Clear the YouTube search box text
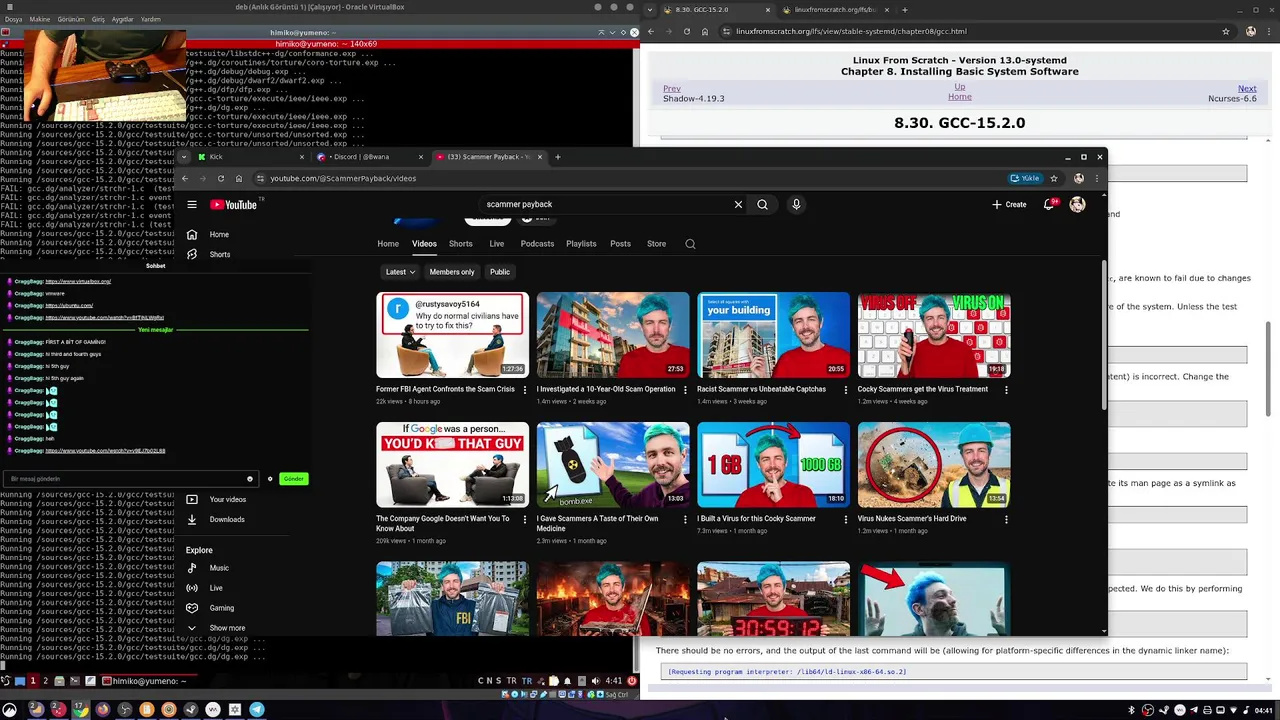The height and width of the screenshot is (720, 1280). click(738, 204)
